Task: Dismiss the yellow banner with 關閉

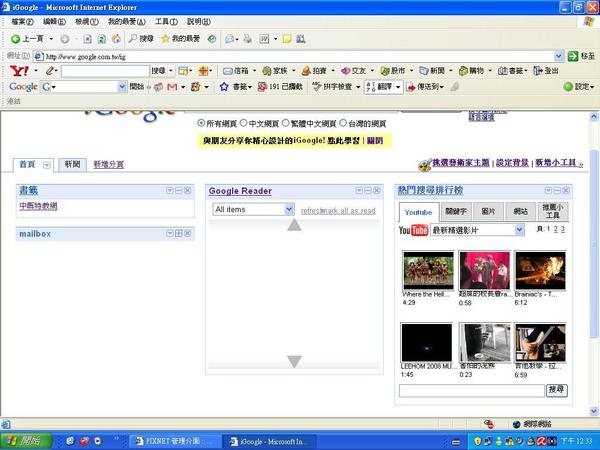Action: click(x=375, y=141)
